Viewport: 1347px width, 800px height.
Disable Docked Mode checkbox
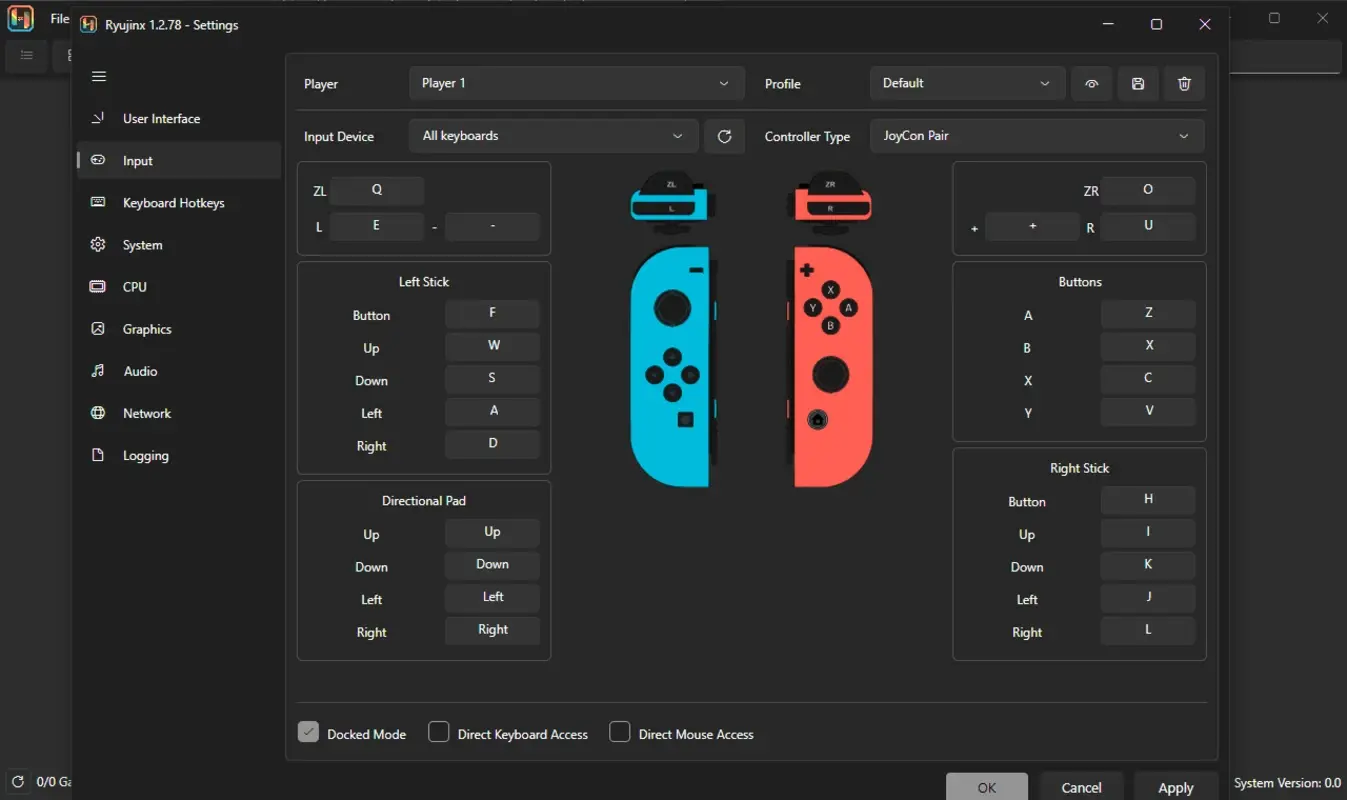[308, 731]
